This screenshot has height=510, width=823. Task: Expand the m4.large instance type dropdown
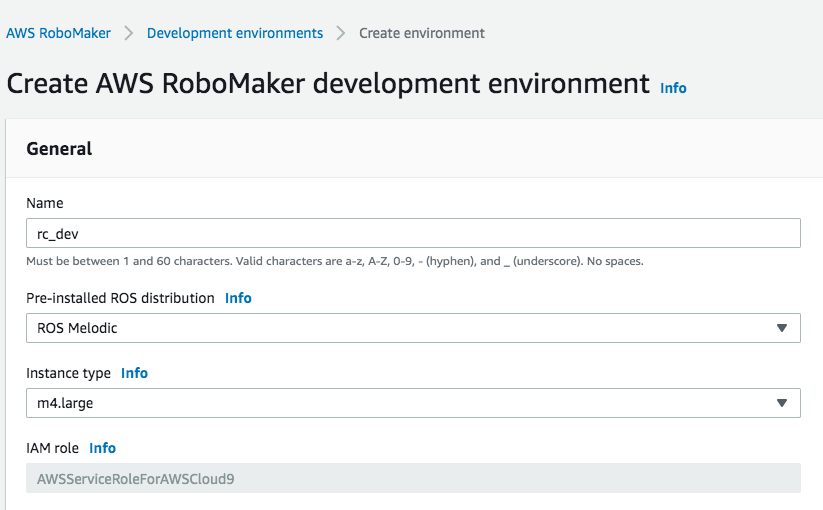pos(413,403)
